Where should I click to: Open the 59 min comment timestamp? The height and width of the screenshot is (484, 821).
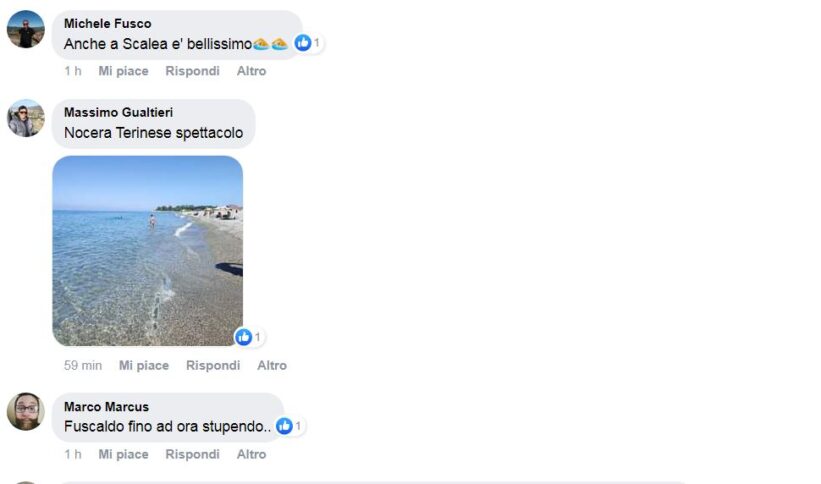point(83,366)
